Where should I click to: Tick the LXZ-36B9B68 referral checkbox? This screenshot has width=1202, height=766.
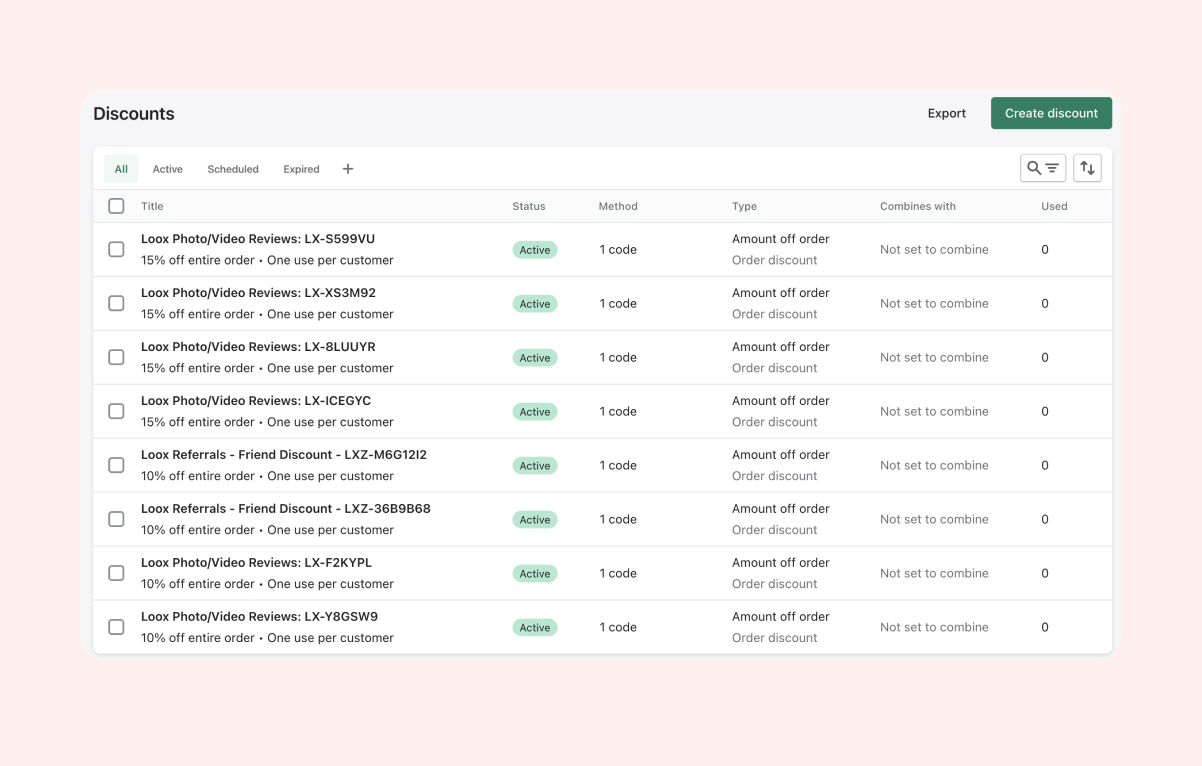tap(116, 519)
